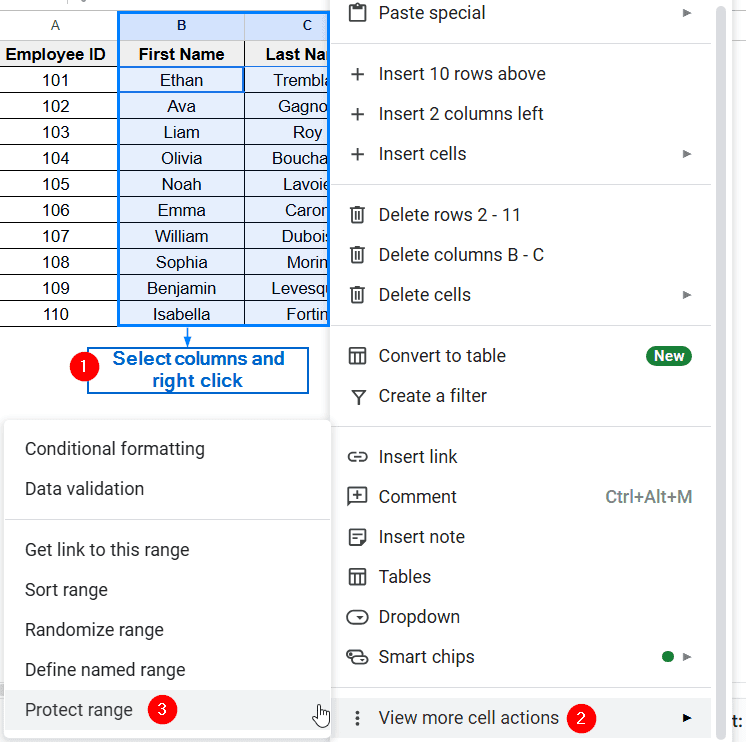Click the three-dot icon for more cell actions
This screenshot has width=746, height=742.
(x=357, y=718)
